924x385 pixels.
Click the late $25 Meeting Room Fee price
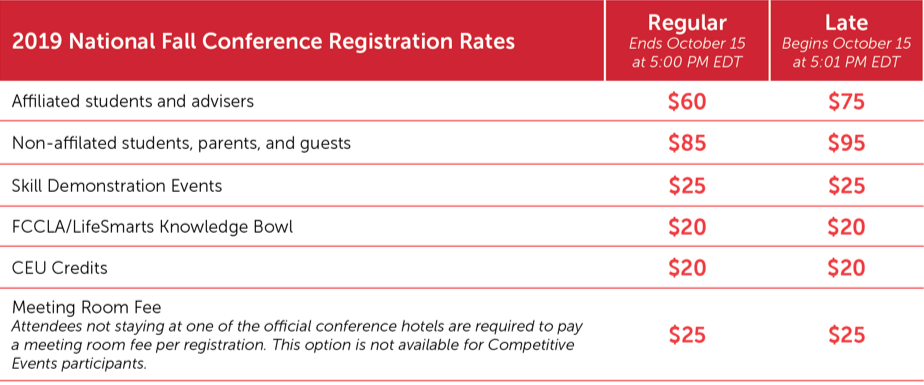point(847,335)
